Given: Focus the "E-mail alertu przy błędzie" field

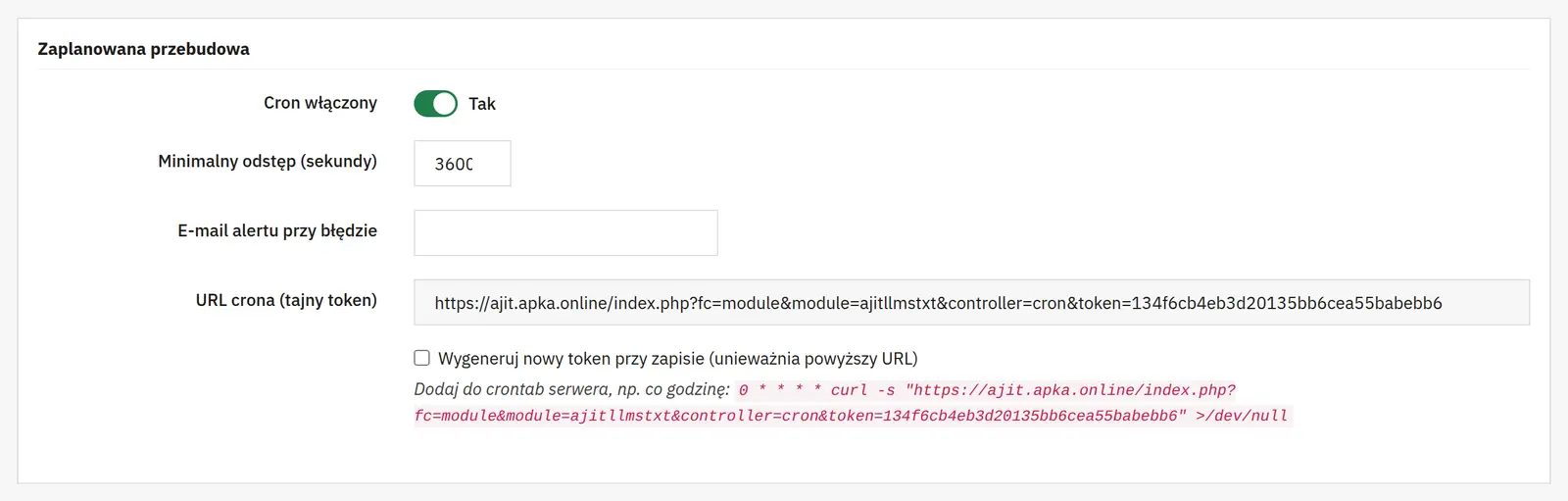Looking at the screenshot, I should 565,232.
